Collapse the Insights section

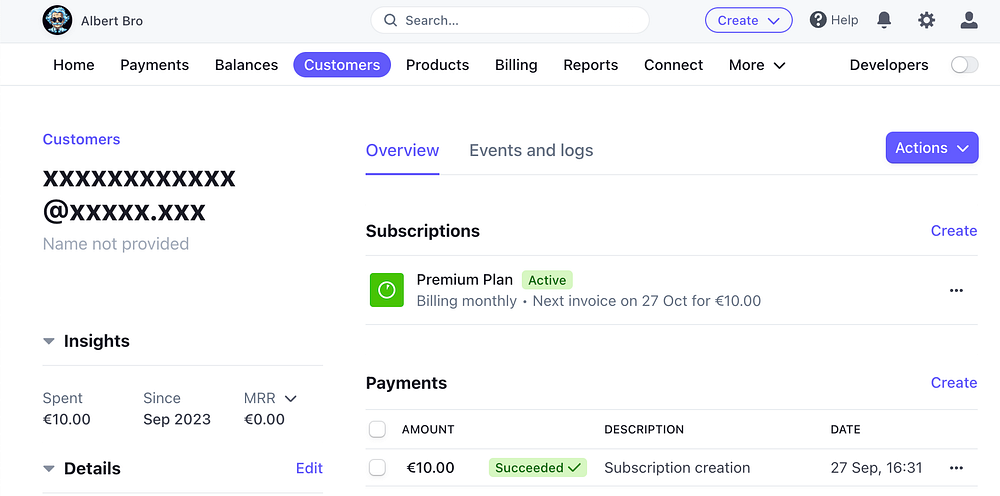click(x=49, y=341)
